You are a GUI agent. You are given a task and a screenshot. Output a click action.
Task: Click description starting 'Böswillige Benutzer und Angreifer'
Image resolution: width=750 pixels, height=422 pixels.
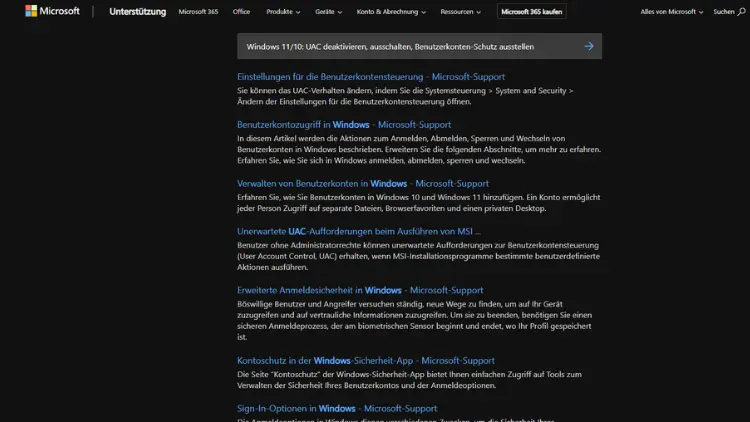click(x=414, y=320)
